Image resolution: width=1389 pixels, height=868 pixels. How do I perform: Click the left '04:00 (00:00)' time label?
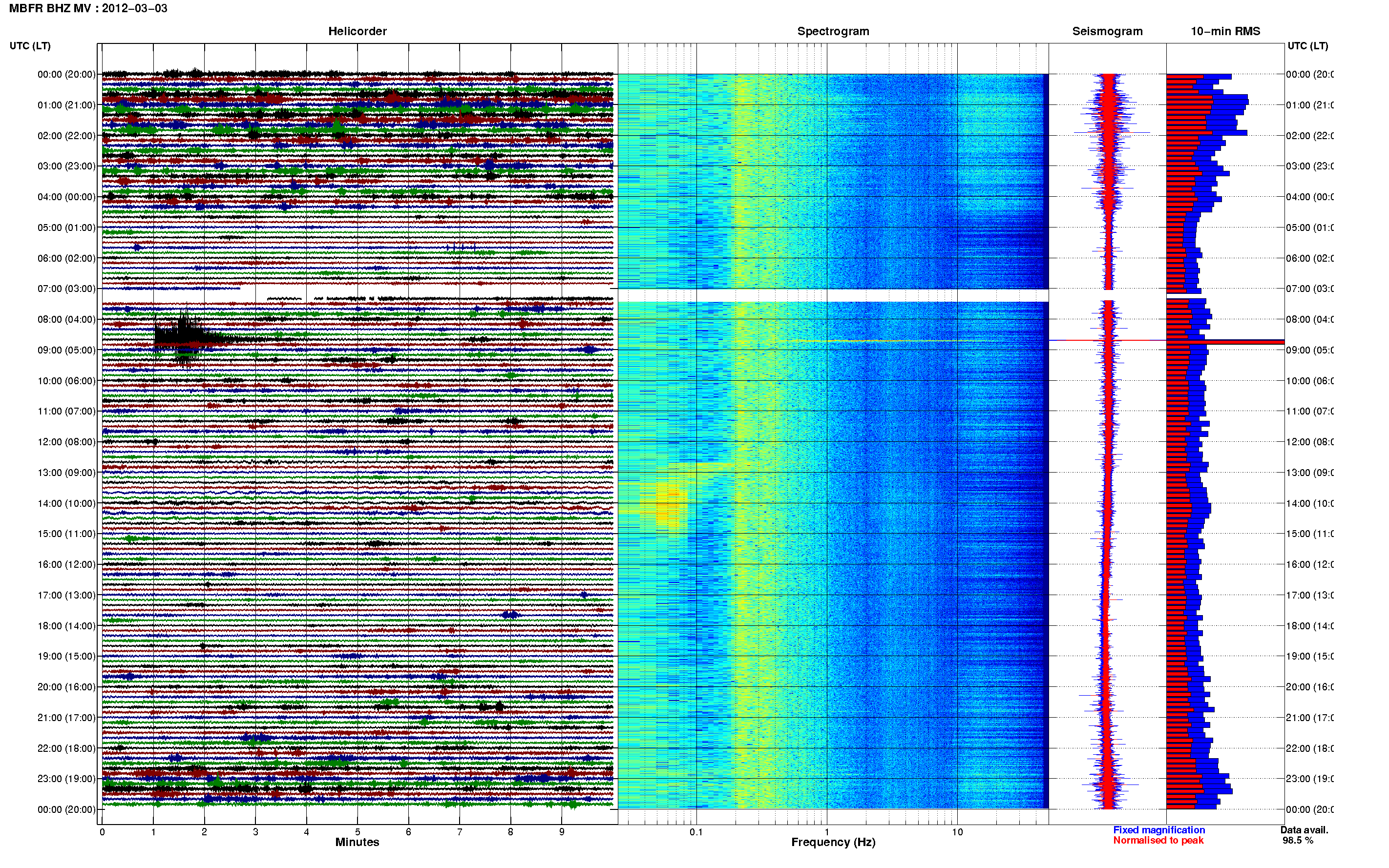66,197
